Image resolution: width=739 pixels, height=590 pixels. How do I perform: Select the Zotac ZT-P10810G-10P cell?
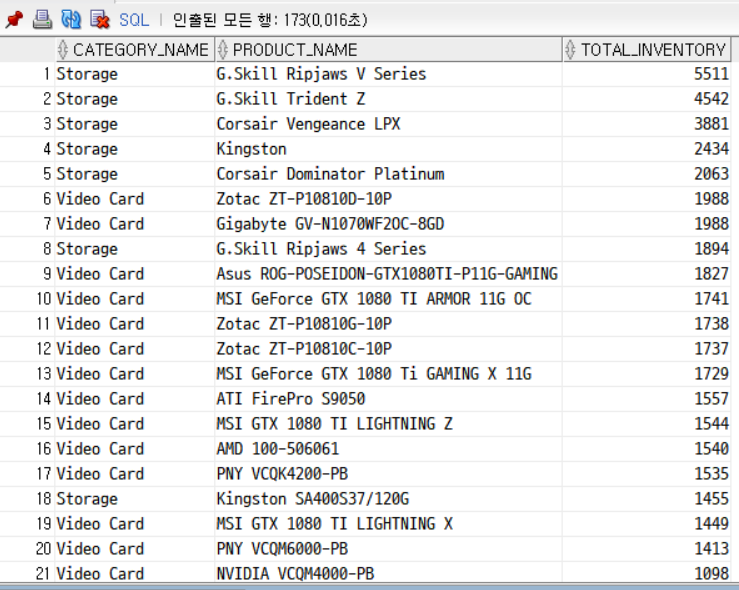pos(388,324)
